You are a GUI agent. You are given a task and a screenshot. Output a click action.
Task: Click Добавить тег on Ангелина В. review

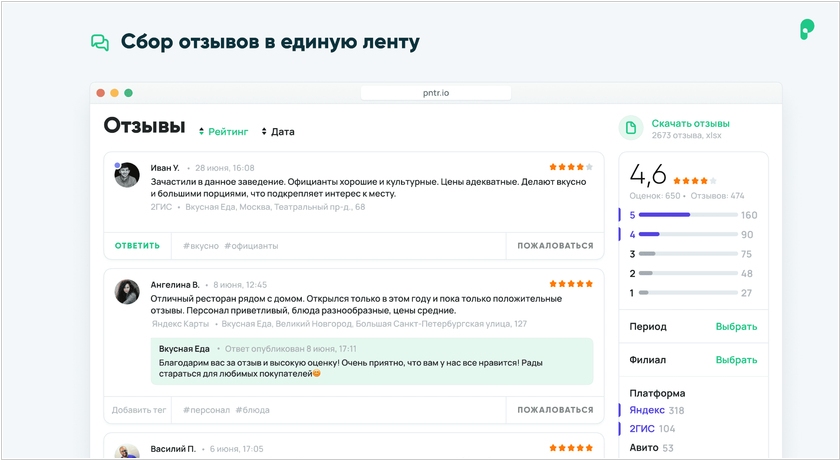coord(139,410)
